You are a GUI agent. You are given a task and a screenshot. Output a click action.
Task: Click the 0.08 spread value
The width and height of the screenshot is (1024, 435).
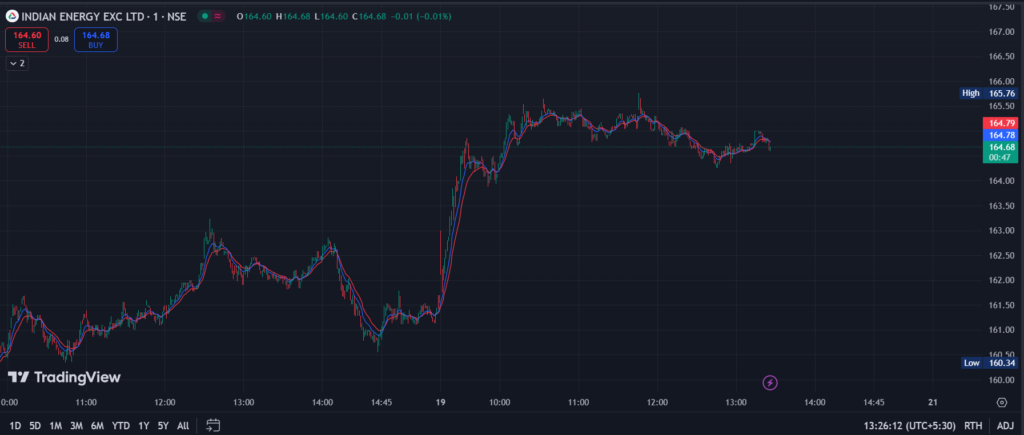(61, 39)
